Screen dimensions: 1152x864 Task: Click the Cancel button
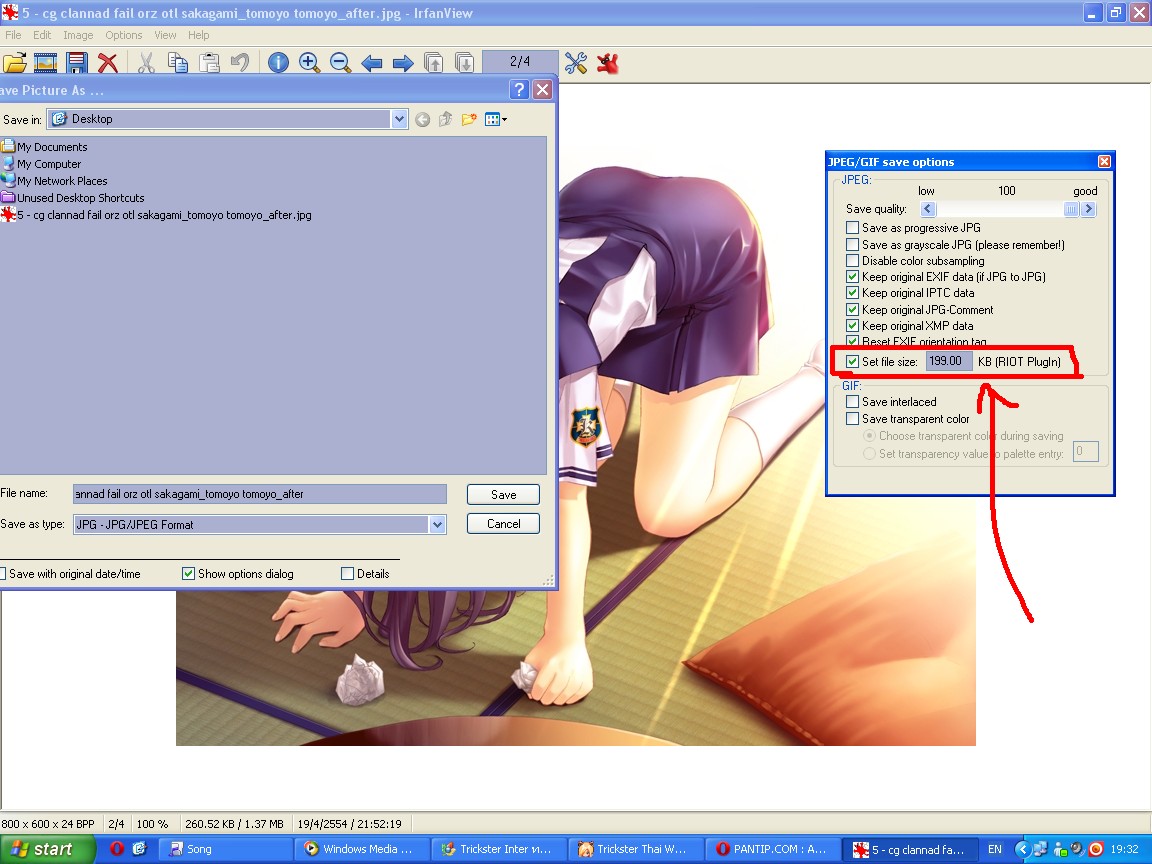coord(503,524)
